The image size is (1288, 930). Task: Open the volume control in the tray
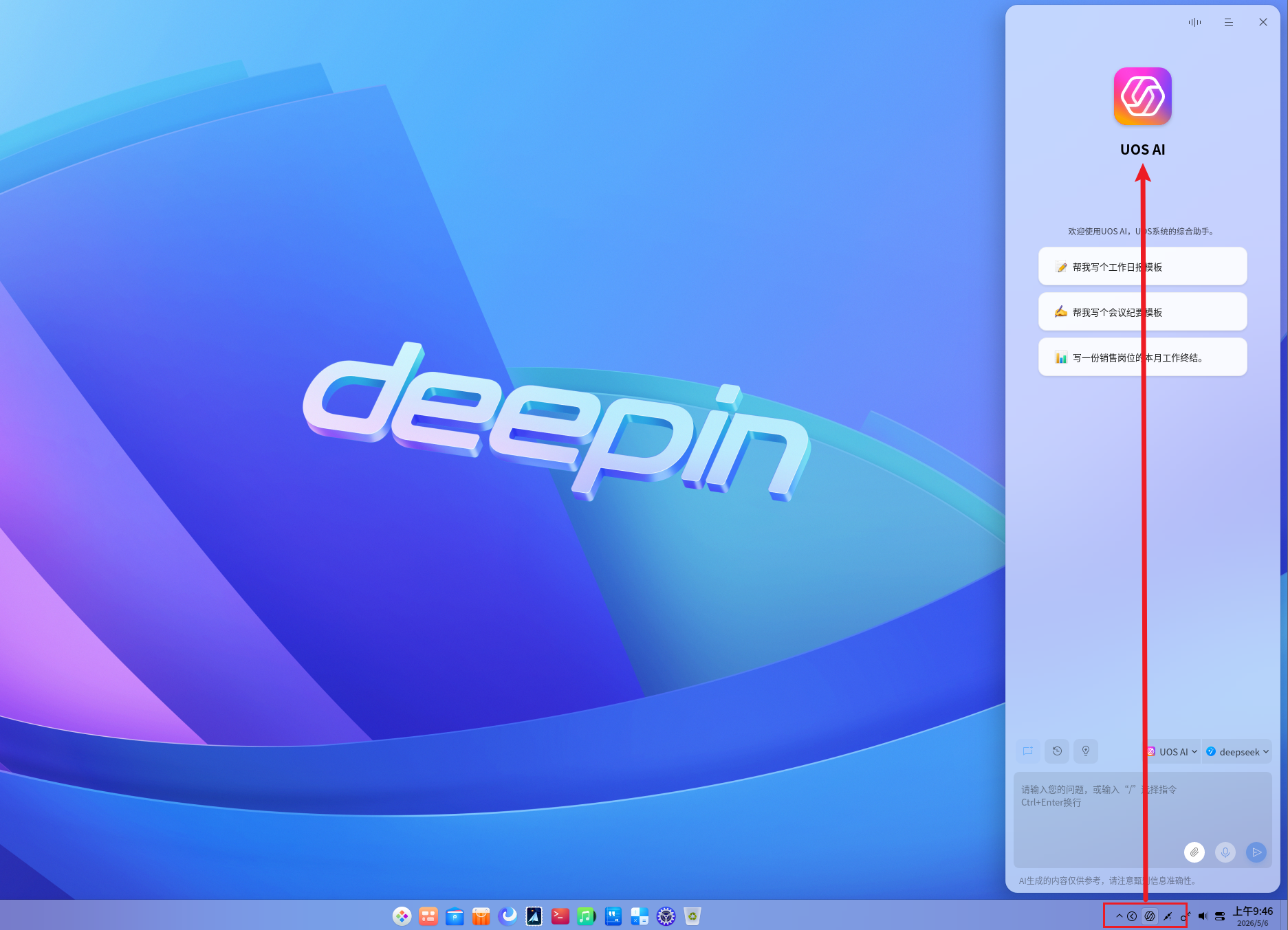[x=1203, y=916]
